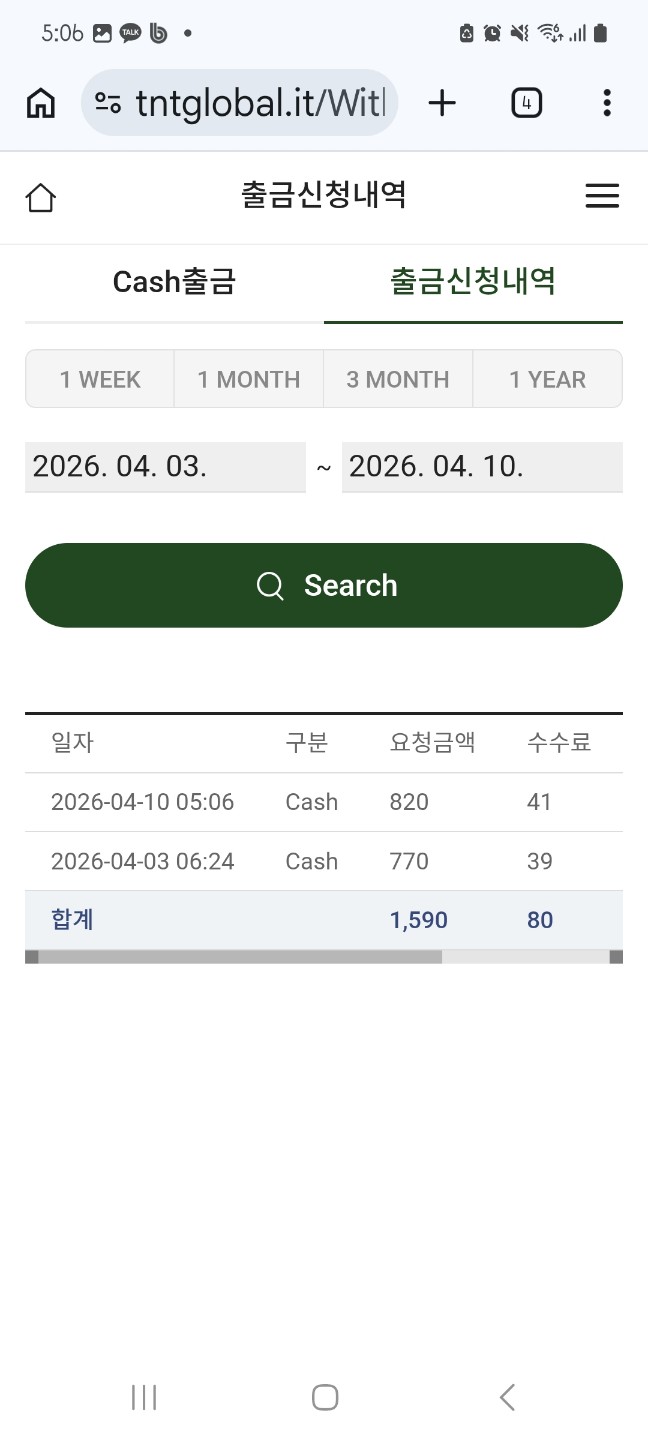Open the tab switcher showing 4 tabs
The width and height of the screenshot is (648, 1440).
click(x=526, y=103)
